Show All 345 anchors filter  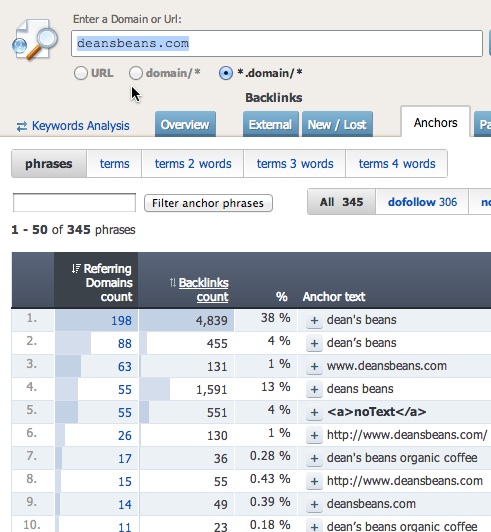(341, 202)
